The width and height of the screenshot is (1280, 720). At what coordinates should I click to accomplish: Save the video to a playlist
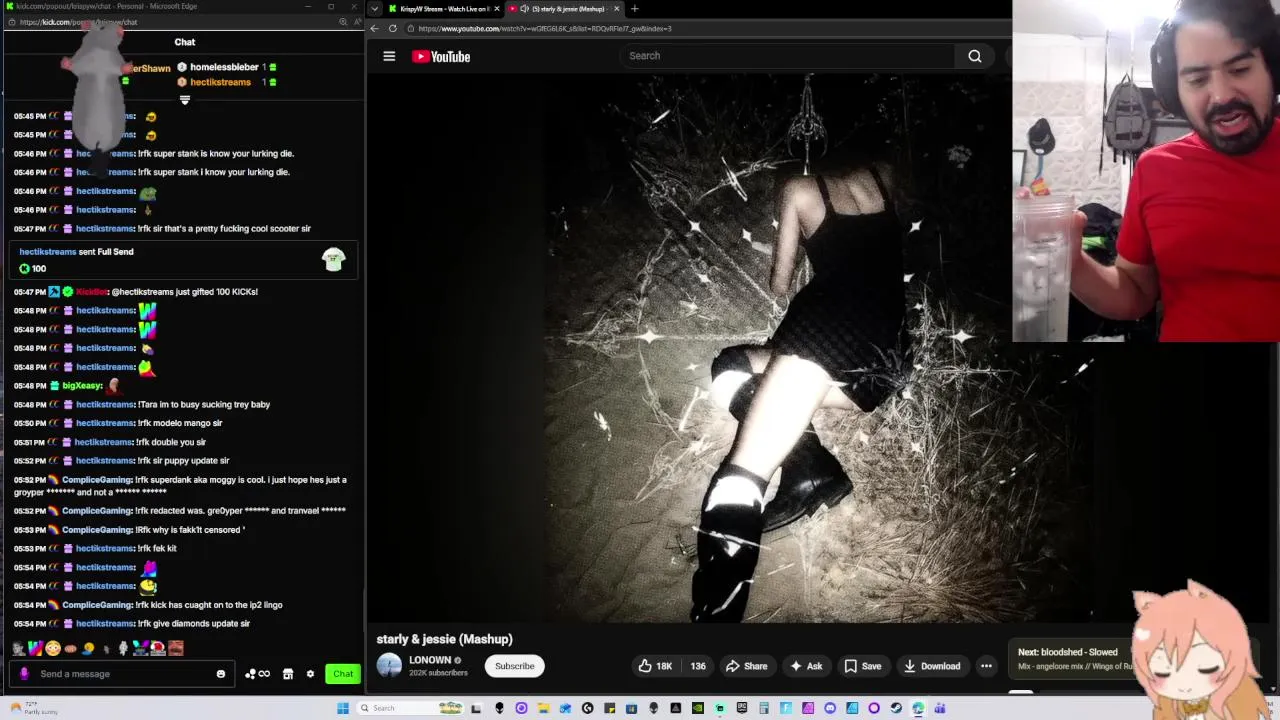pyautogui.click(x=862, y=666)
